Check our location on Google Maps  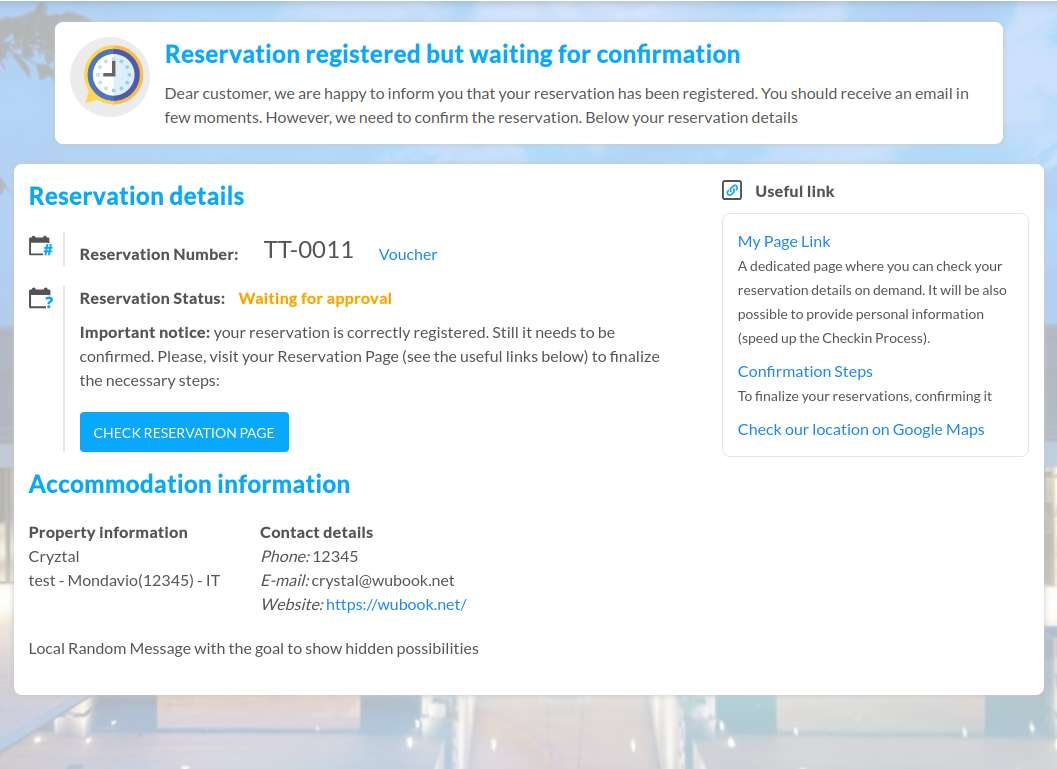860,429
